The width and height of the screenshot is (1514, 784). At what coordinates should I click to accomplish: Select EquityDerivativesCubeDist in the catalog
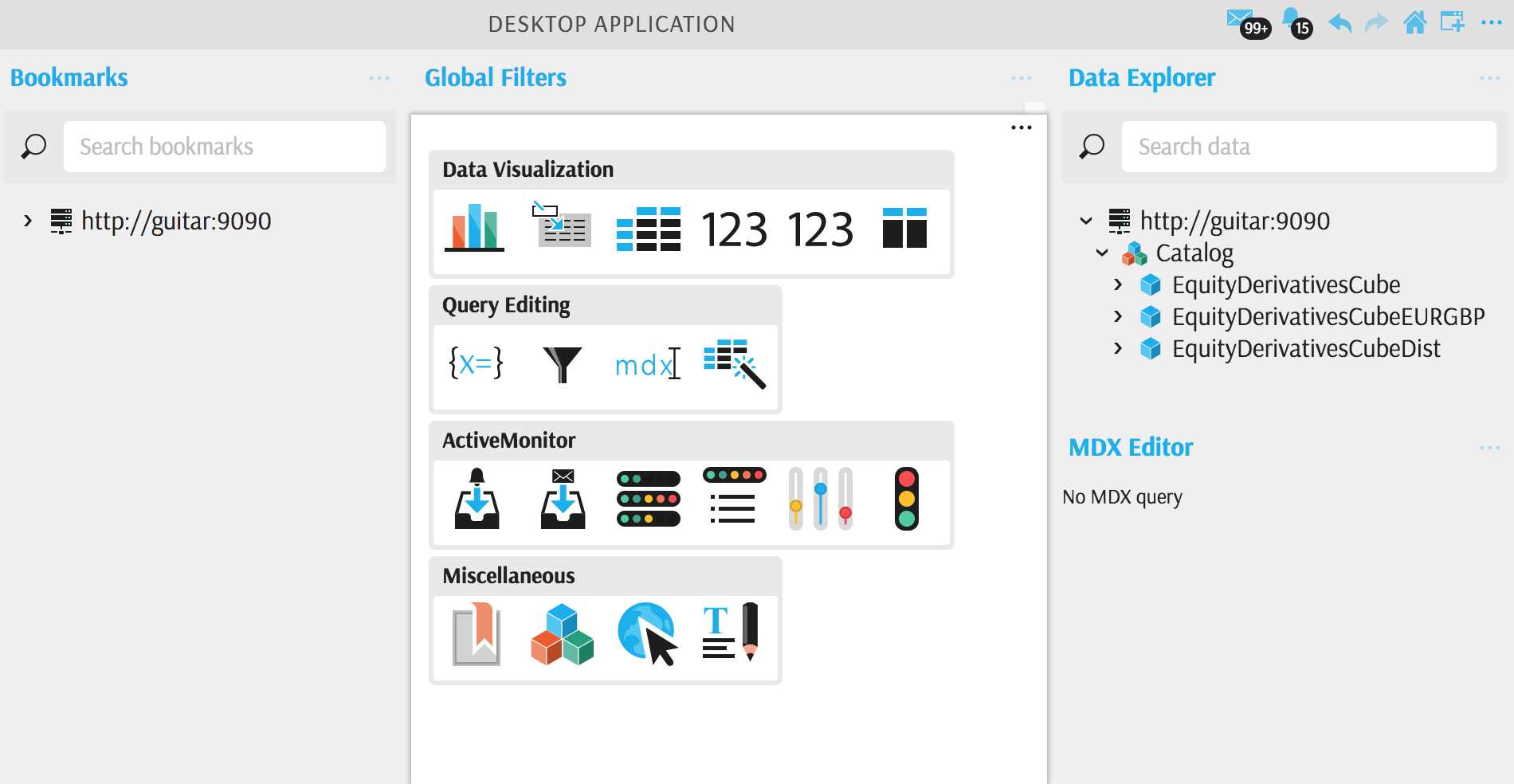1306,348
